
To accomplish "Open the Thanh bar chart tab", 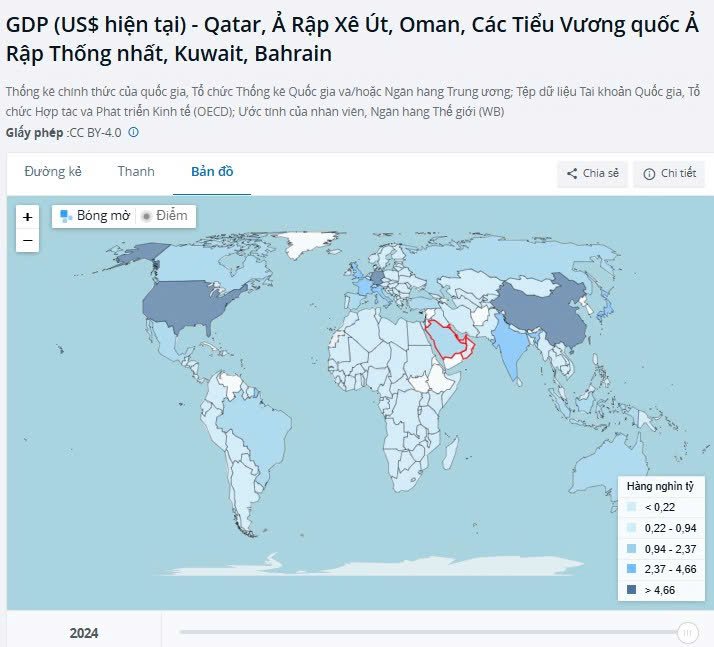I will tap(136, 172).
